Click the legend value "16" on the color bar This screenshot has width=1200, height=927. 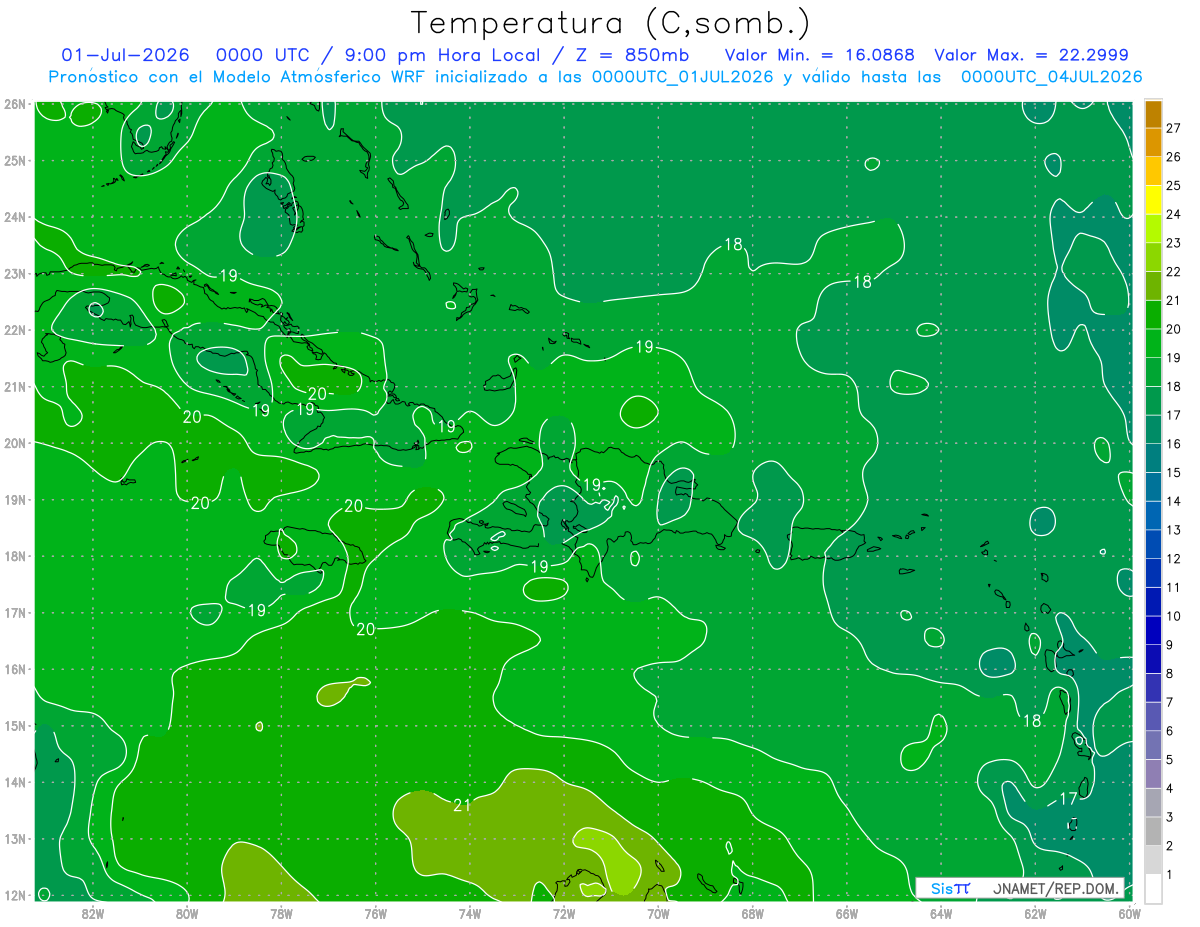1174,444
